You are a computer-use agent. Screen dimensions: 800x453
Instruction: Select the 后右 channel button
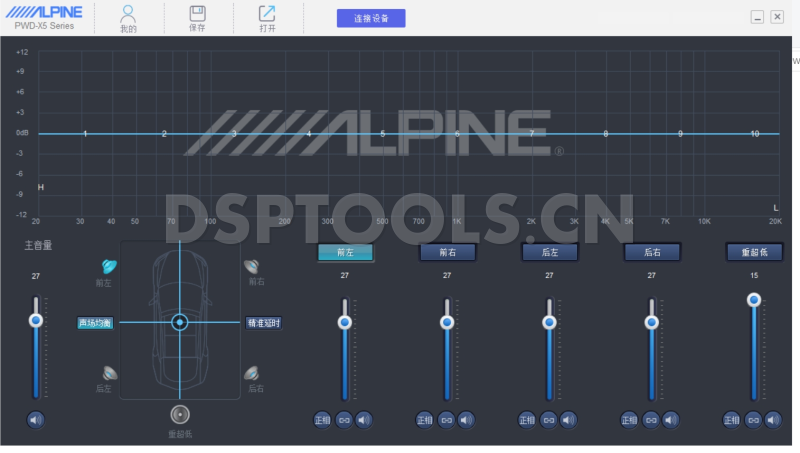point(651,252)
